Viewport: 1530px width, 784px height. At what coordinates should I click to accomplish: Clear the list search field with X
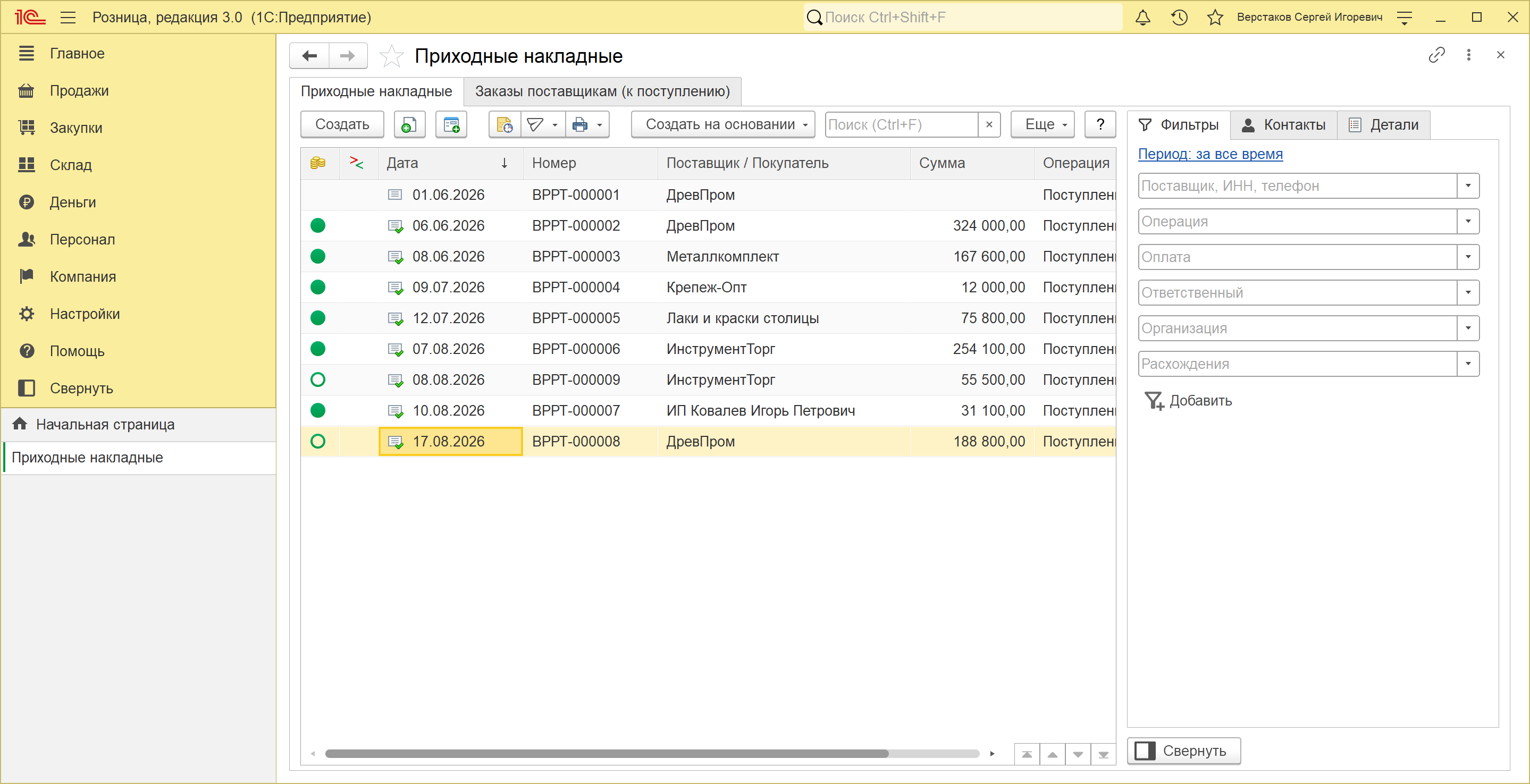click(x=989, y=124)
